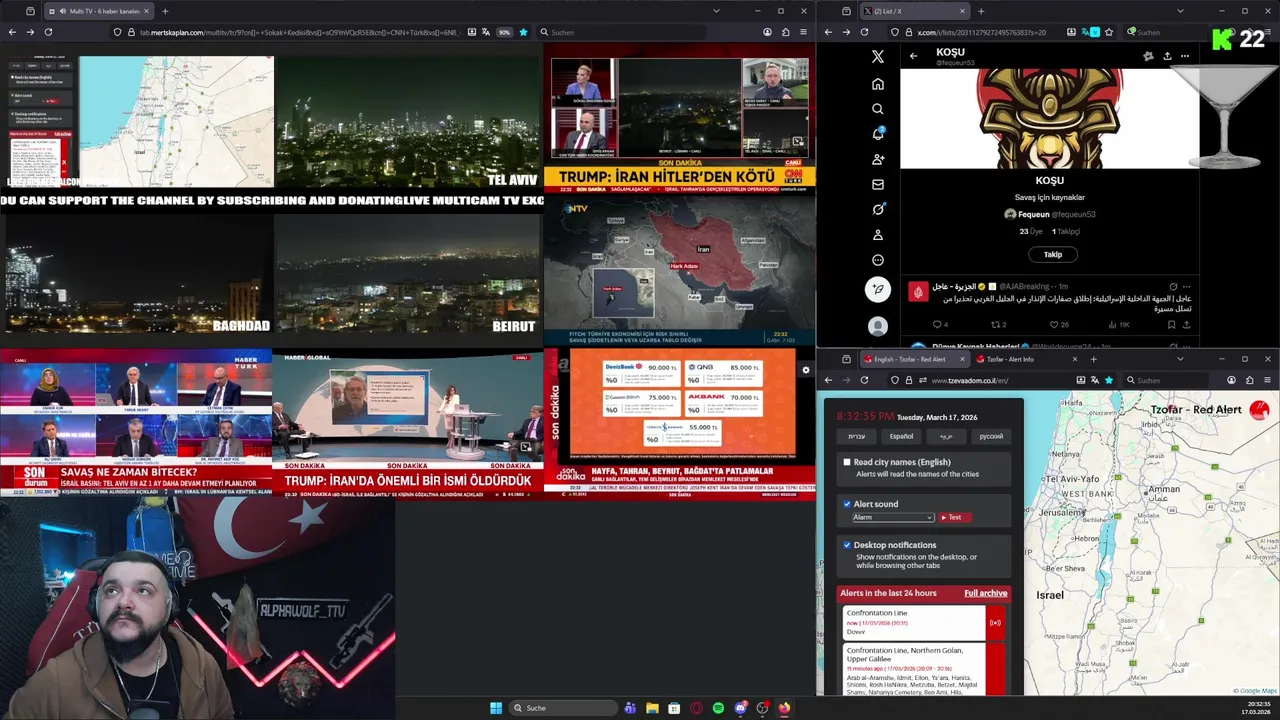
Task: Click the taskbar Suche search box
Action: tap(564, 708)
